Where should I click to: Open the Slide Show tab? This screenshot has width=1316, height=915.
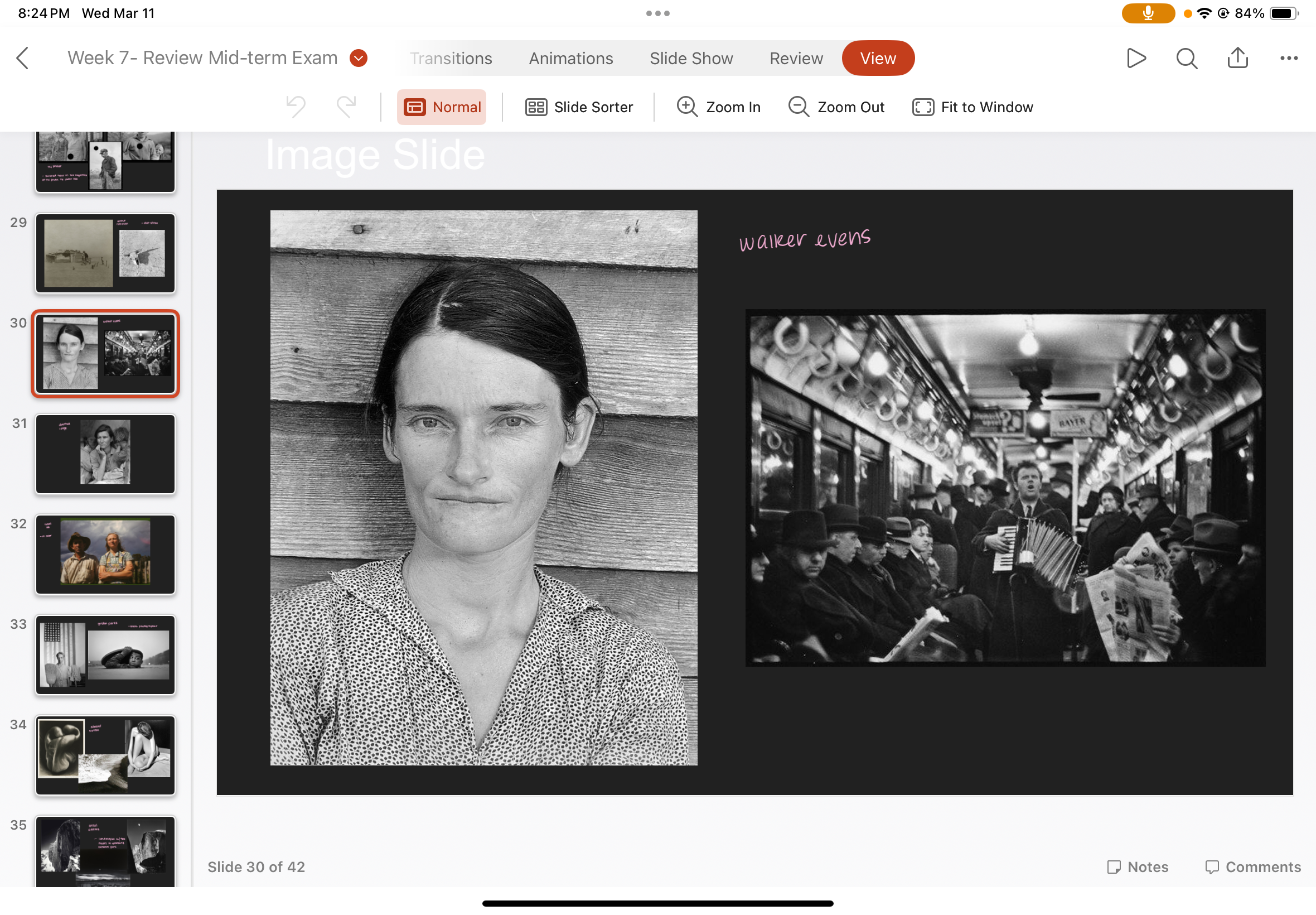pyautogui.click(x=691, y=59)
